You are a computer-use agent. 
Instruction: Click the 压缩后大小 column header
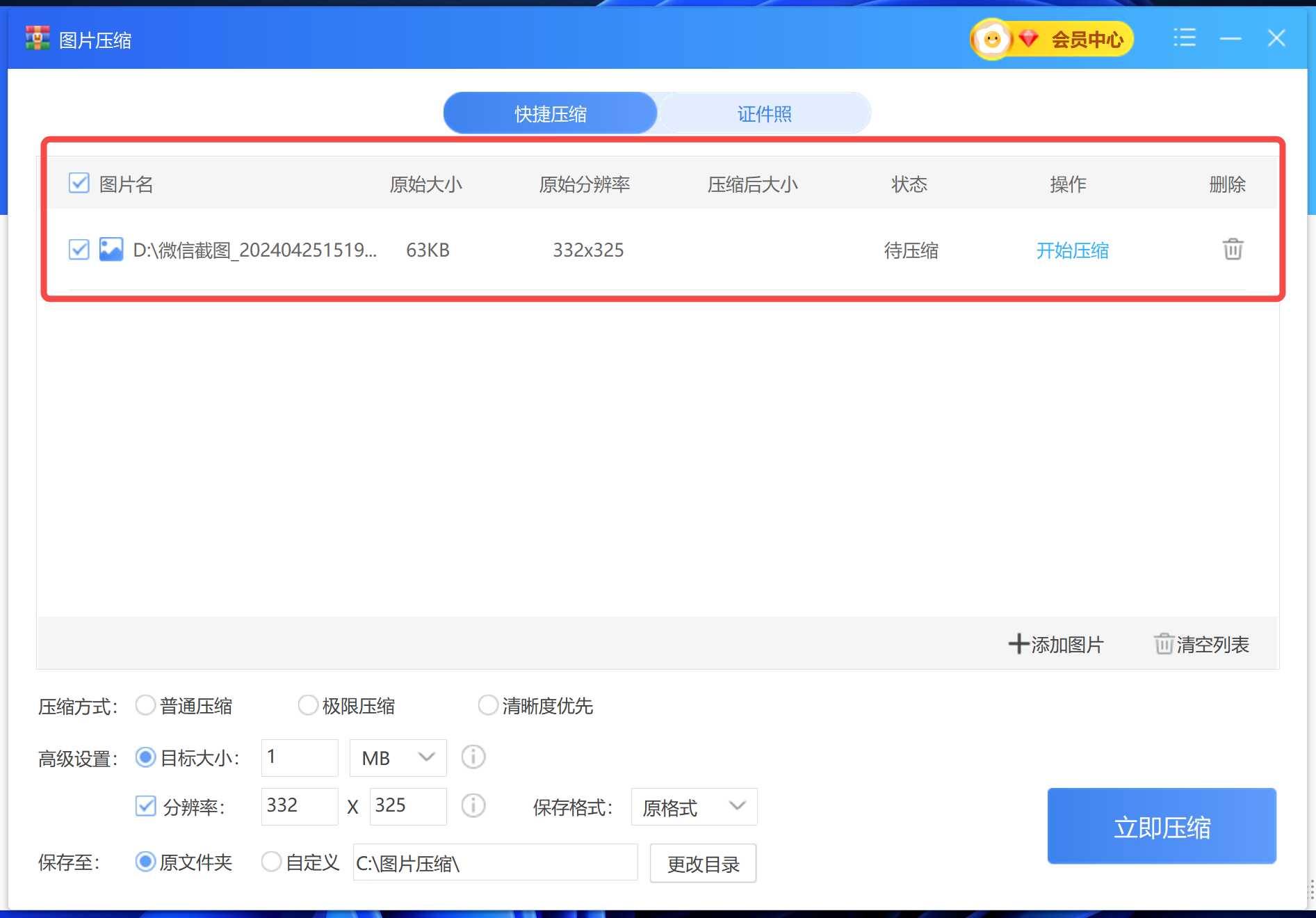click(752, 184)
